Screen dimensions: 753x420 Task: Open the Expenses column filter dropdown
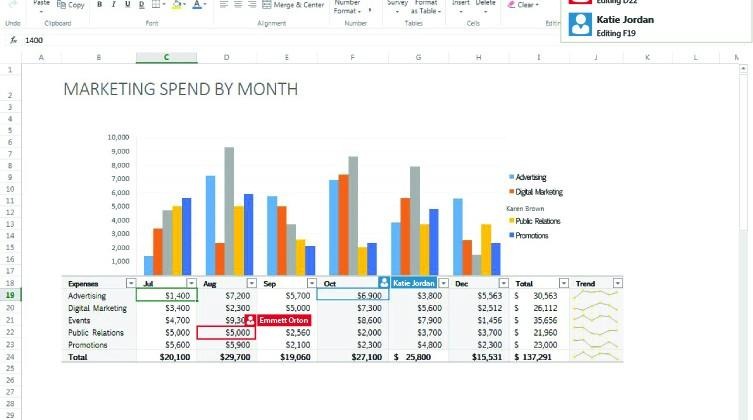tap(131, 283)
